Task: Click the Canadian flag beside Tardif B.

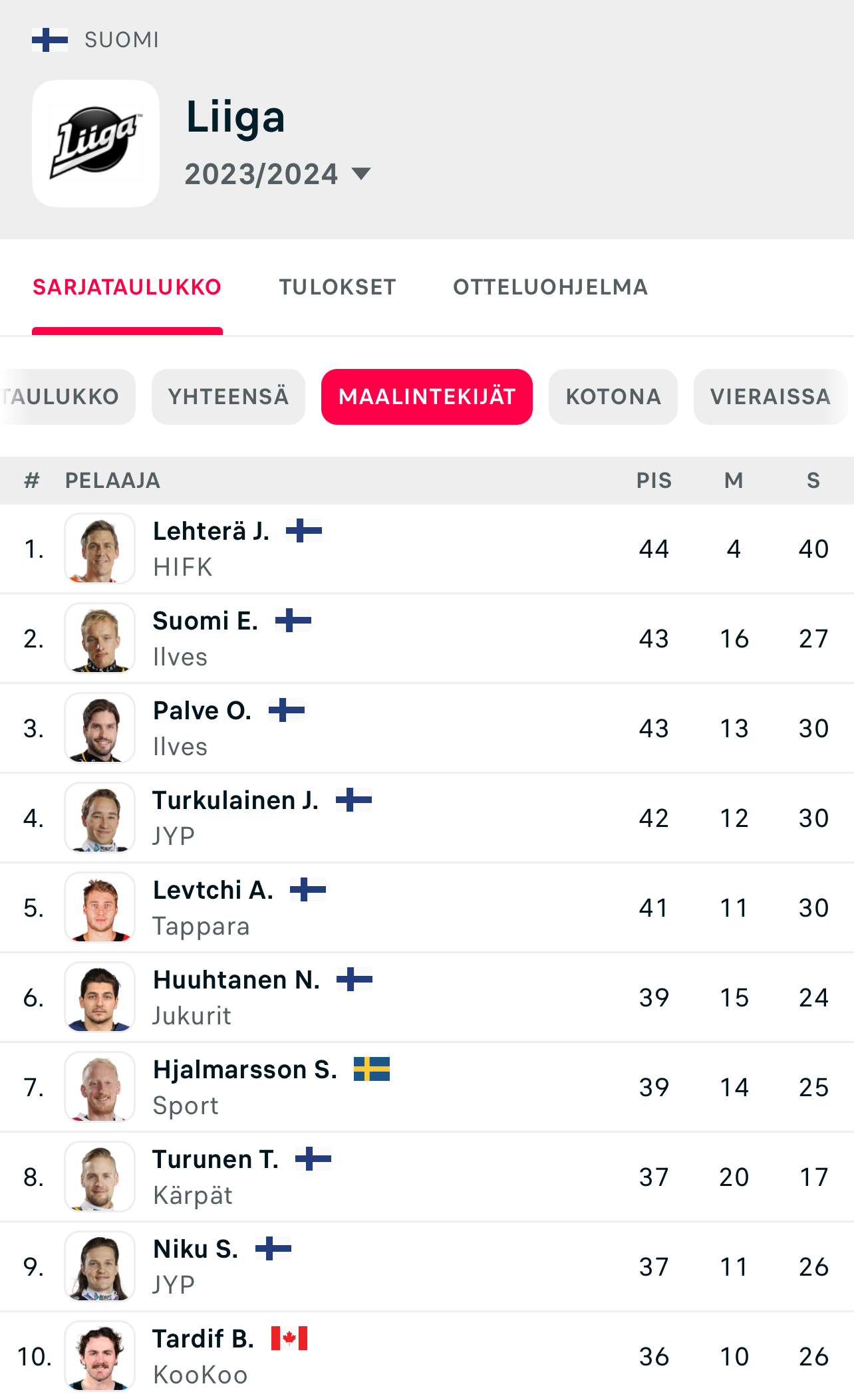Action: tap(289, 1338)
